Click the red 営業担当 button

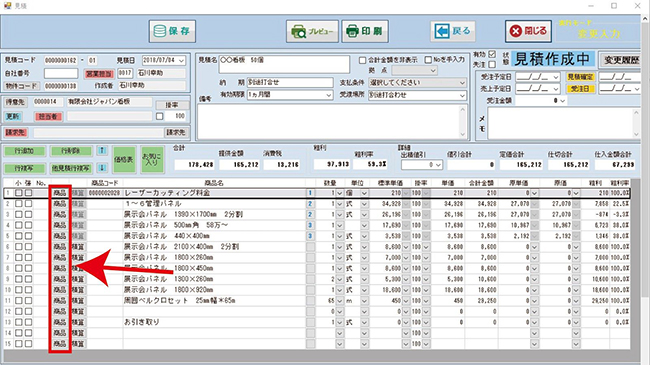tap(99, 74)
